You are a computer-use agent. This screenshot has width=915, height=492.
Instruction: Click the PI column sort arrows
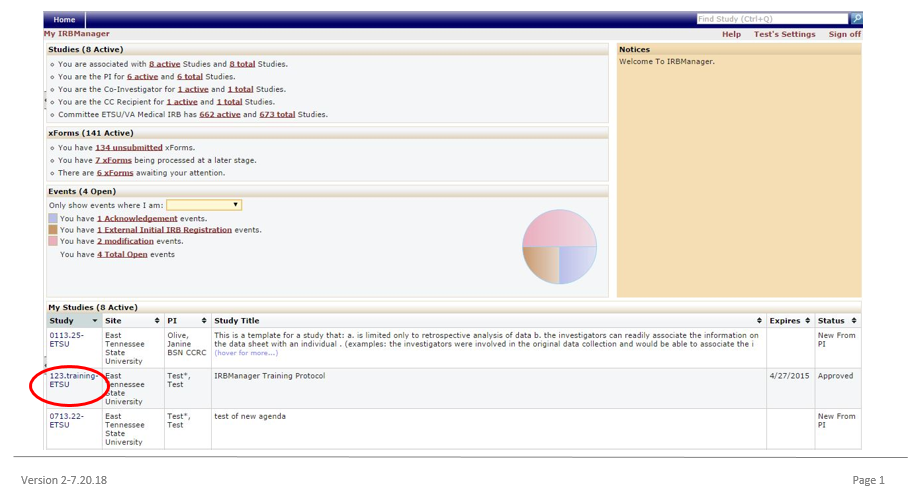204,320
